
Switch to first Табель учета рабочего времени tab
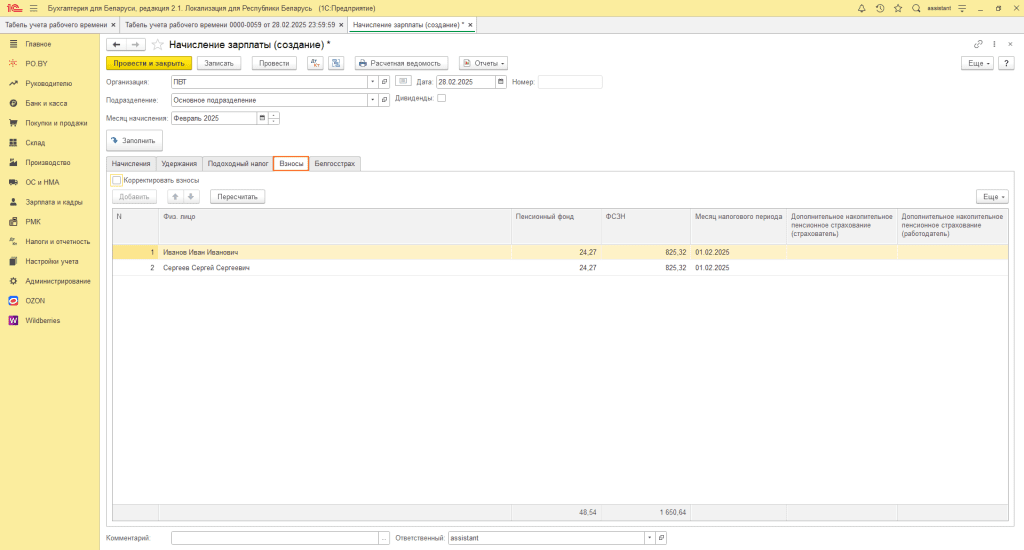pyautogui.click(x=56, y=25)
